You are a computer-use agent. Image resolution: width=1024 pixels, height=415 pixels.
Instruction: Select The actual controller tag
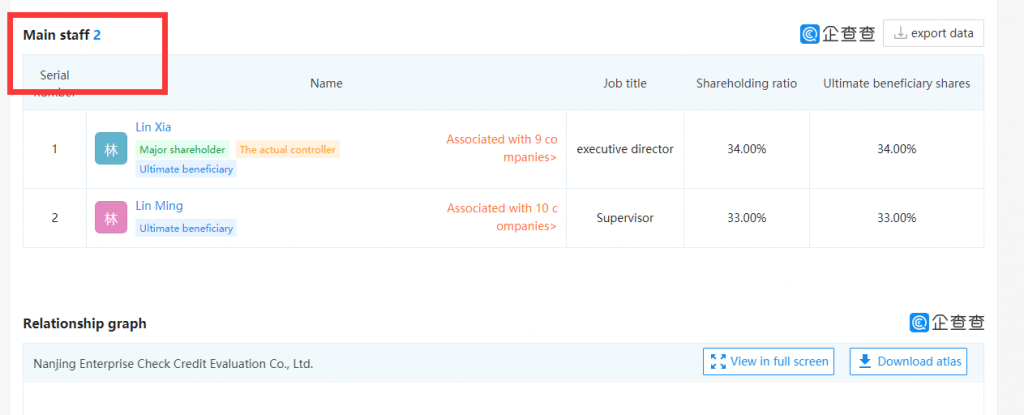287,150
